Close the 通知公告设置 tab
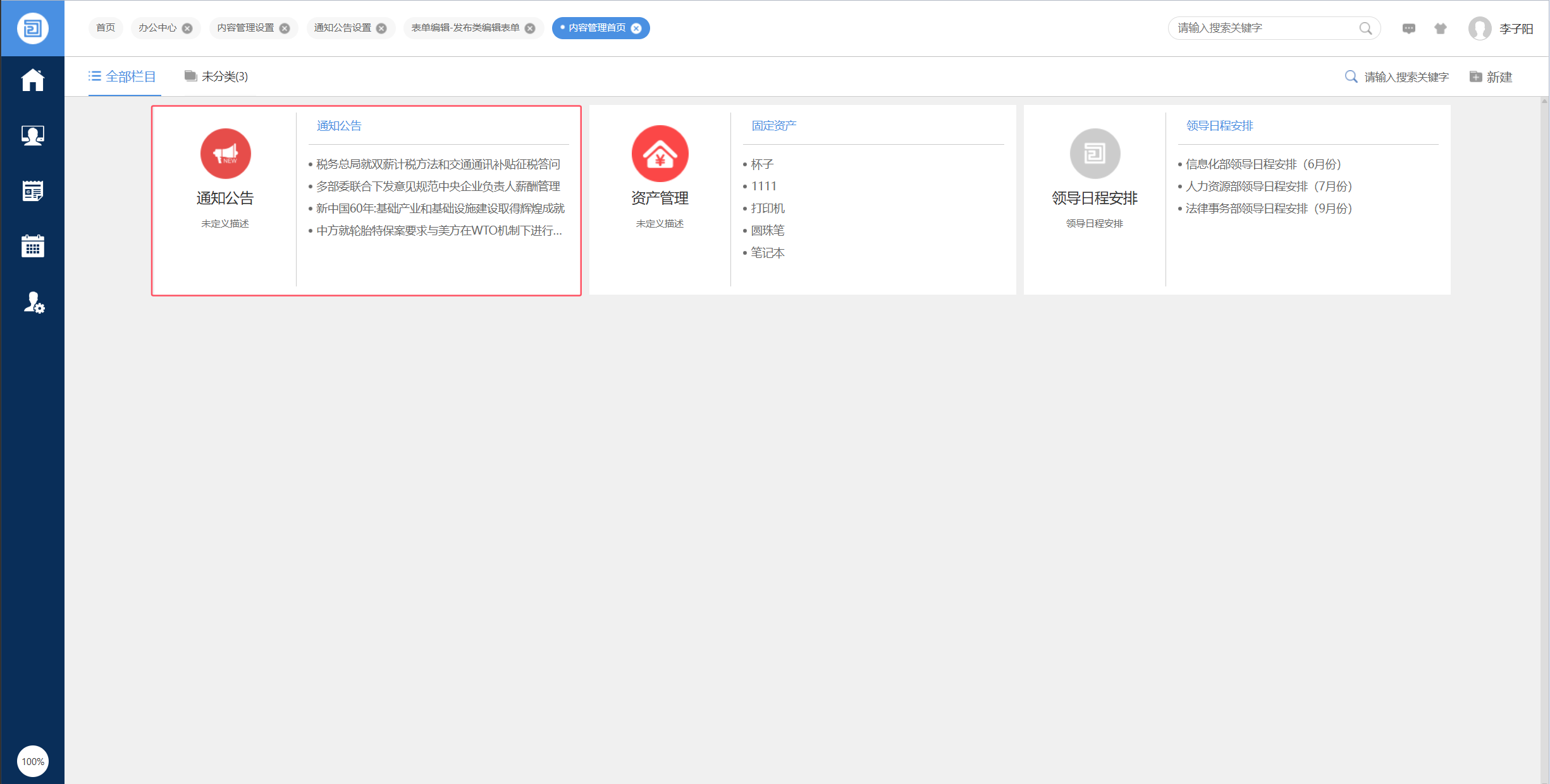The width and height of the screenshot is (1550, 784). pyautogui.click(x=381, y=28)
